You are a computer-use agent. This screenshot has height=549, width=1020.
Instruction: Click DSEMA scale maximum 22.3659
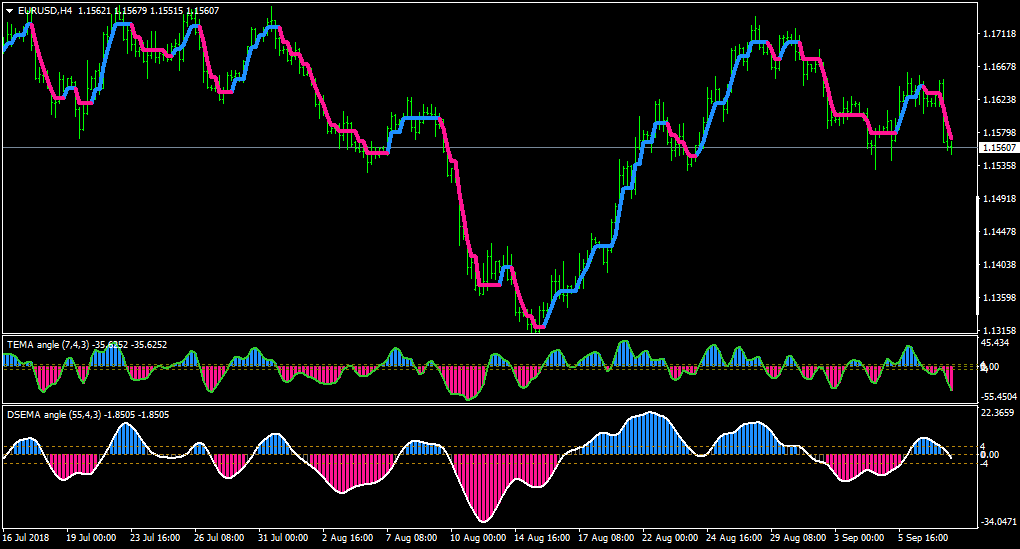tap(998, 412)
